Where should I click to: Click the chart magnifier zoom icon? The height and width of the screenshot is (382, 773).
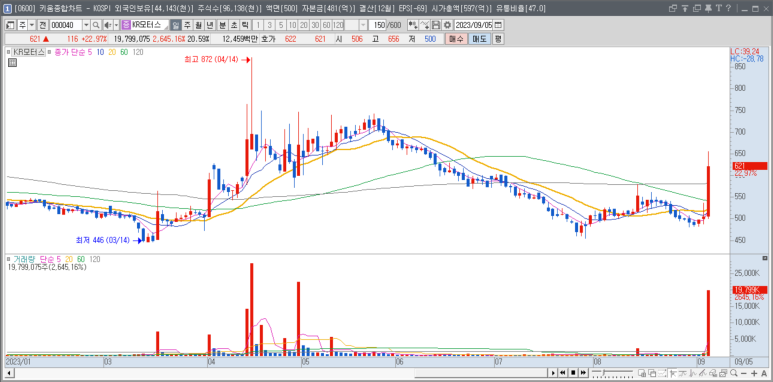(734, 373)
